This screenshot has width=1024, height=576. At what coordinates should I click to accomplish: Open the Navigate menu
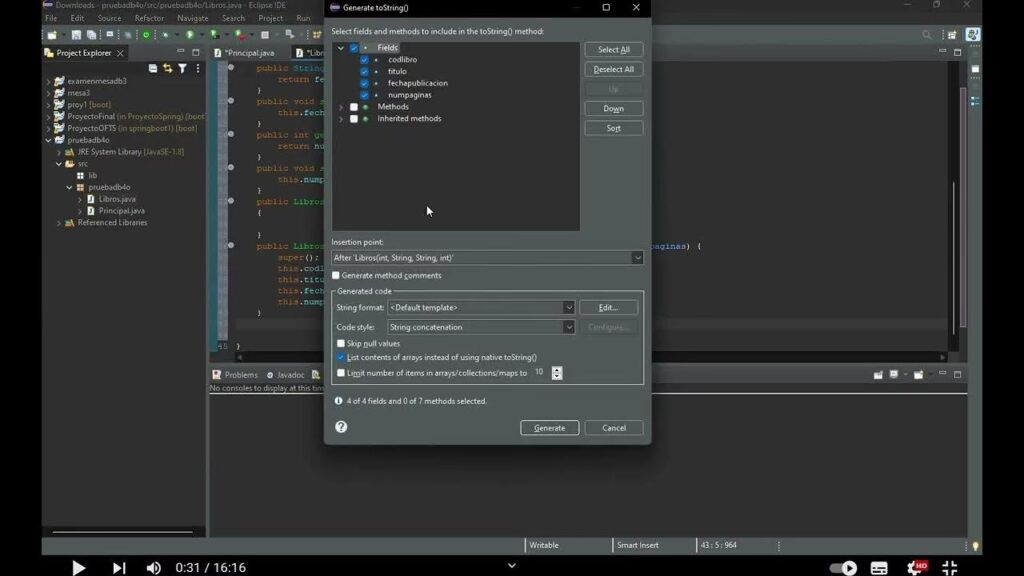pyautogui.click(x=192, y=18)
